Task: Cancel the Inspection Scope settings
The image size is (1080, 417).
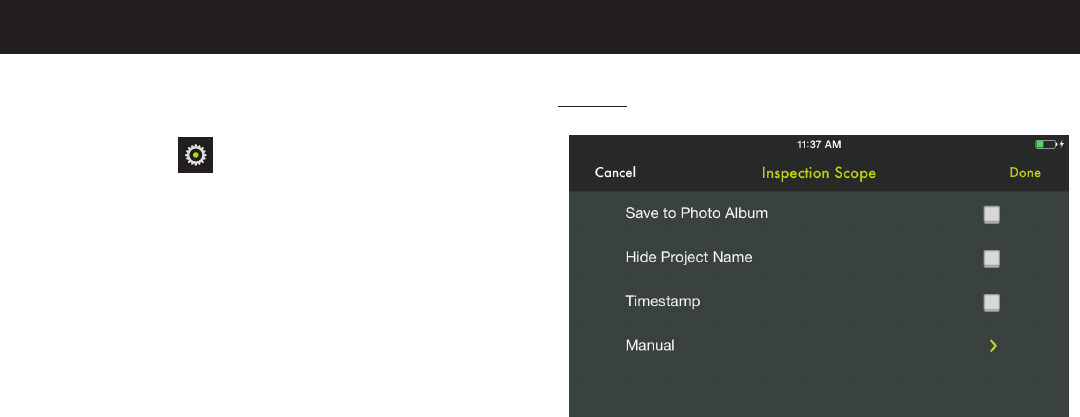Action: coord(615,172)
